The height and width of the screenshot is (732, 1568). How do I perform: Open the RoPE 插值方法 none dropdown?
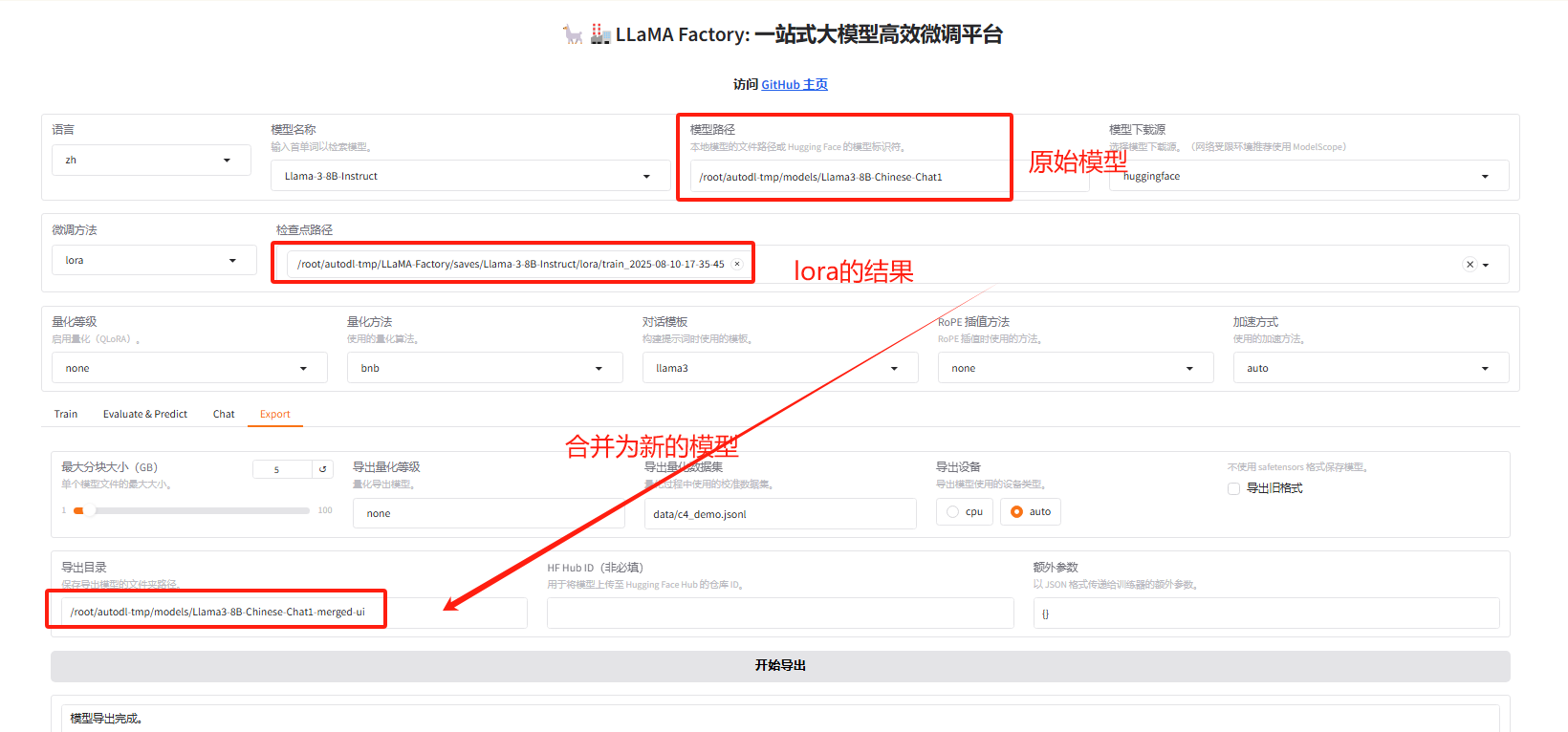pyautogui.click(x=1076, y=368)
